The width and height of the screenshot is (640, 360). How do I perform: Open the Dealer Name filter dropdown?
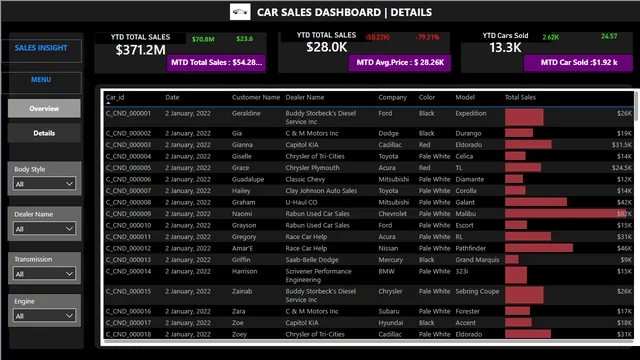(x=44, y=229)
